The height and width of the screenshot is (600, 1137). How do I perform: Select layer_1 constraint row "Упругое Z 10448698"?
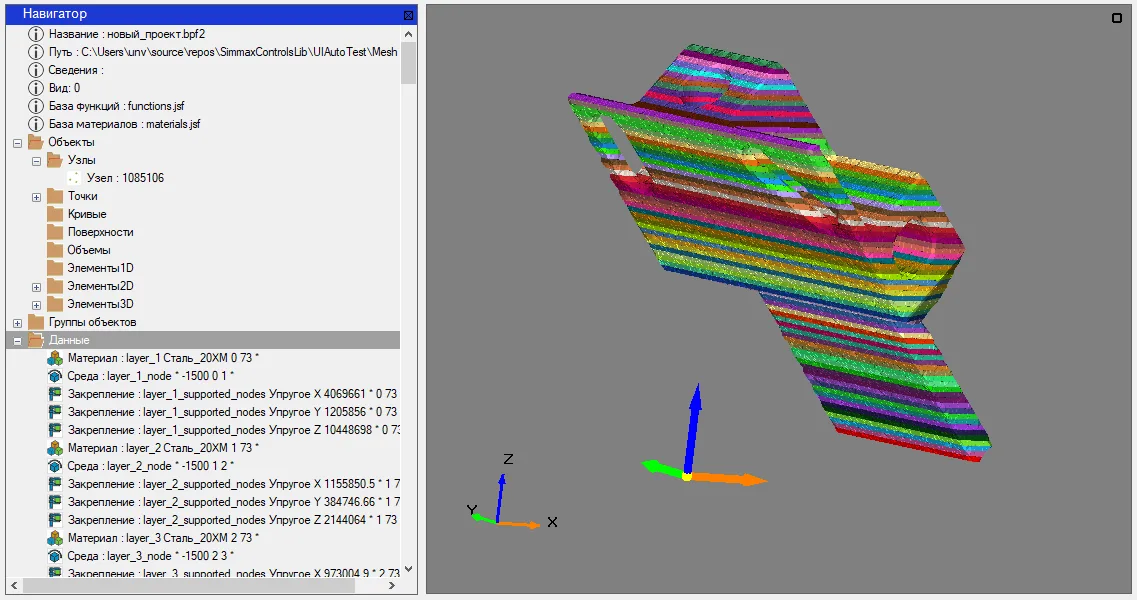(233, 430)
